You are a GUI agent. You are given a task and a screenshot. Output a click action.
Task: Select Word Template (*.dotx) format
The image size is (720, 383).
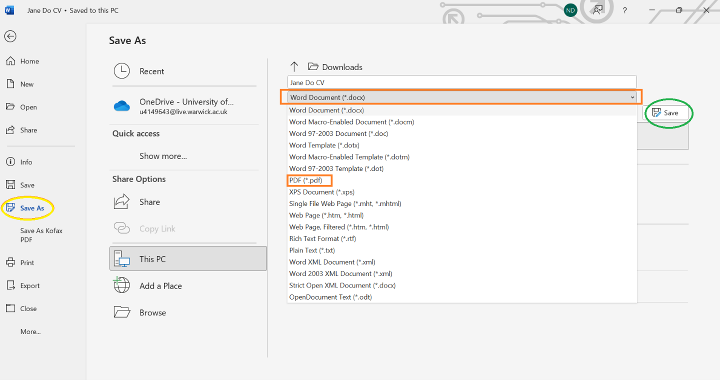pyautogui.click(x=324, y=145)
